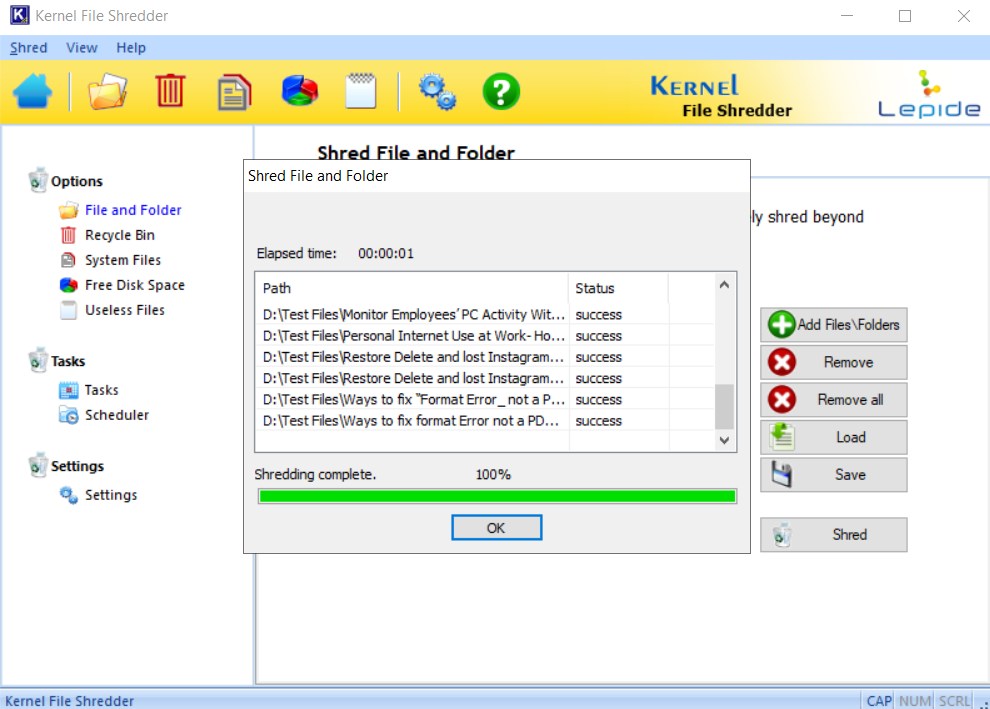Viewport: 990px width, 709px height.
Task: Click the Settings section bin icon
Action: (38, 465)
